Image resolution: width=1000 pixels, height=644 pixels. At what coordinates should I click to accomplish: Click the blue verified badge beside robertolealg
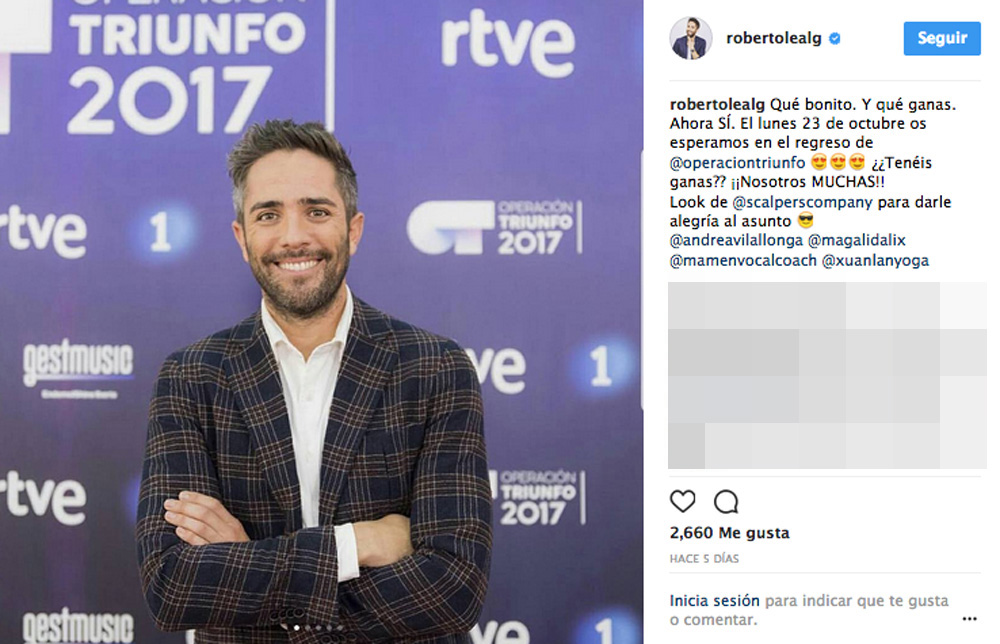coord(834,39)
